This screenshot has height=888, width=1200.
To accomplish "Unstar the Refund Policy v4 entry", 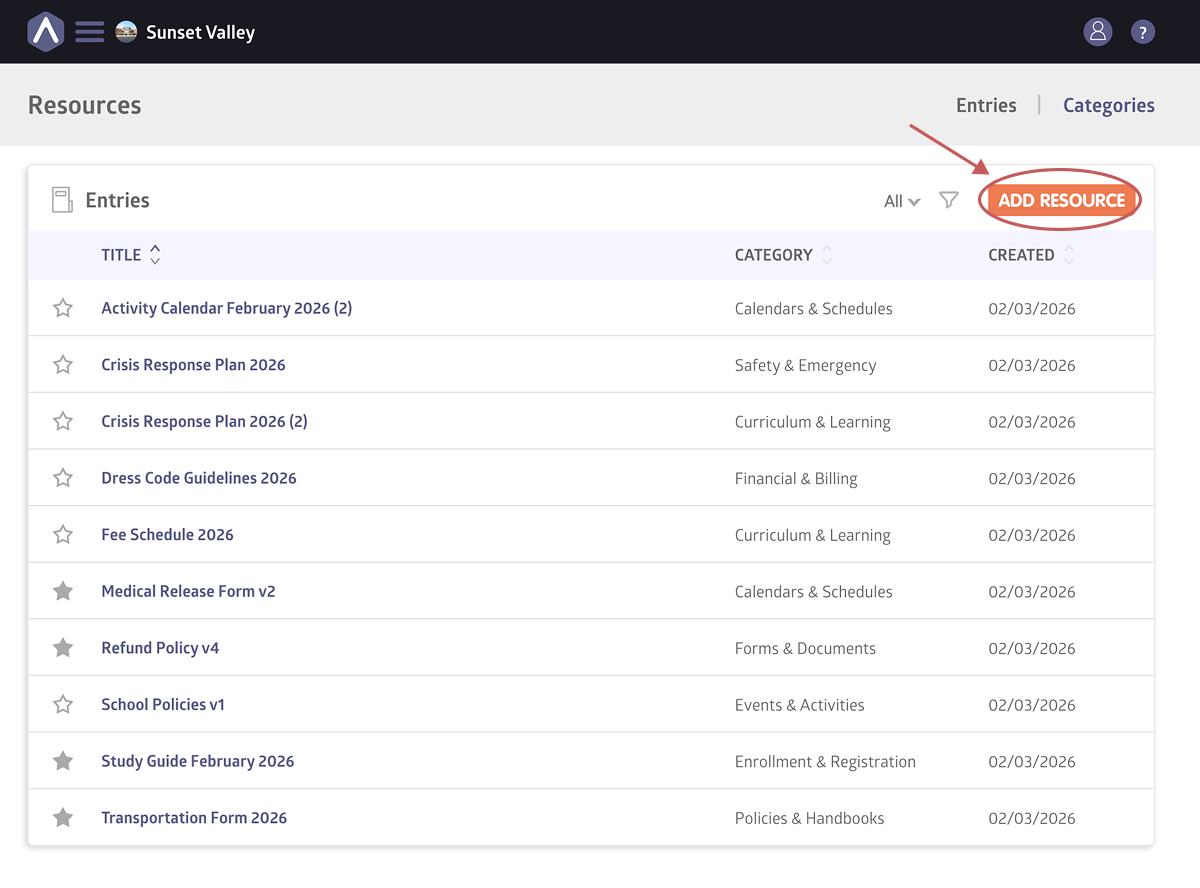I will [x=63, y=648].
